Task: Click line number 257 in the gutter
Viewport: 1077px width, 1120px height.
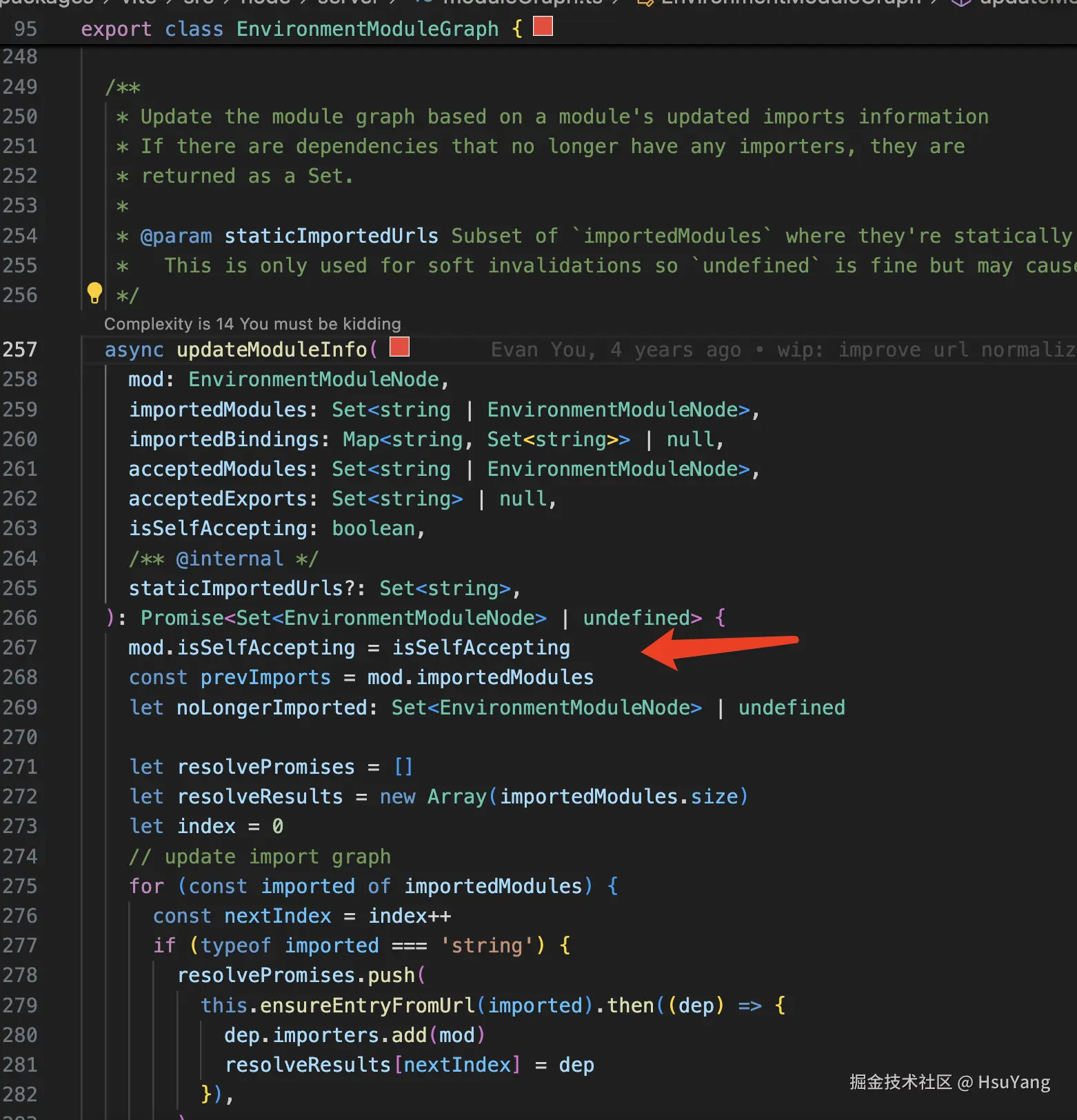Action: coord(19,350)
